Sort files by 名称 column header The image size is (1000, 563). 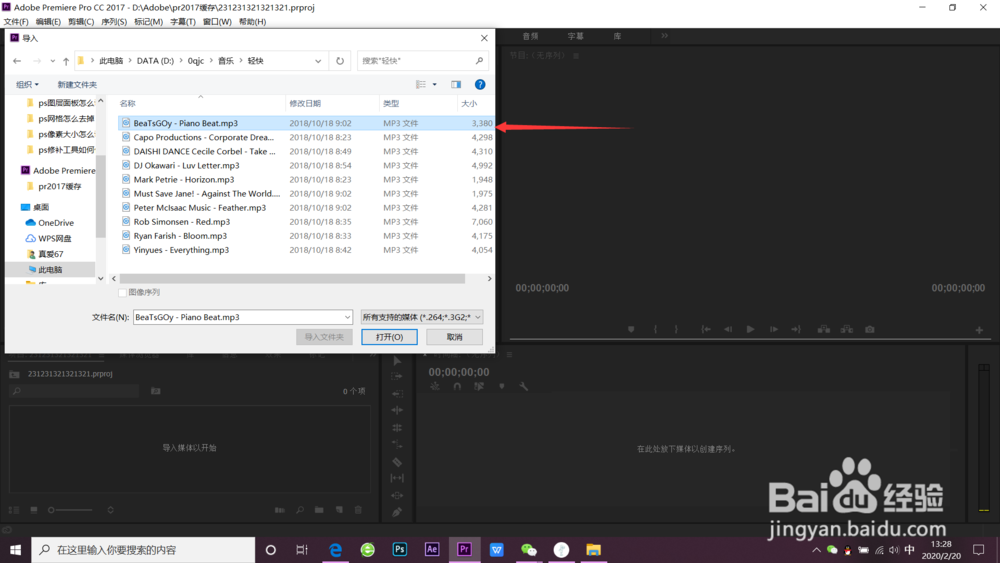(128, 103)
